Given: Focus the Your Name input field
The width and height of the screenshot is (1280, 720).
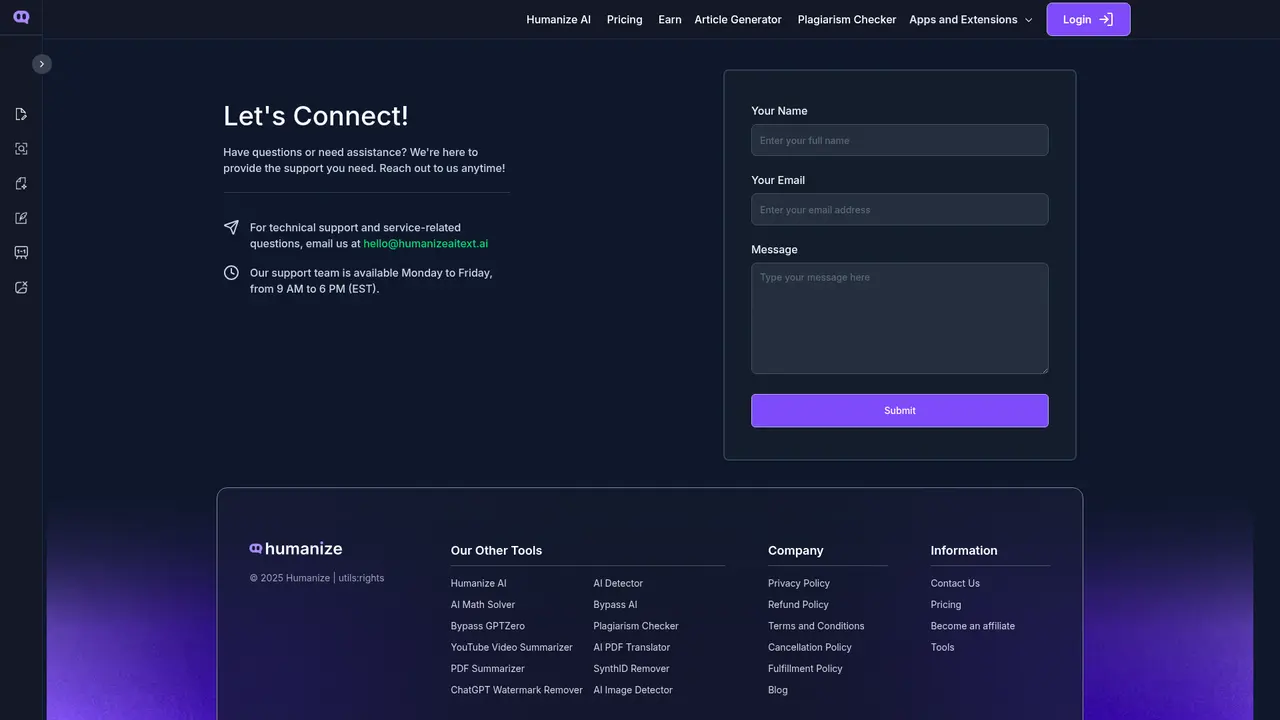Looking at the screenshot, I should click(x=900, y=140).
